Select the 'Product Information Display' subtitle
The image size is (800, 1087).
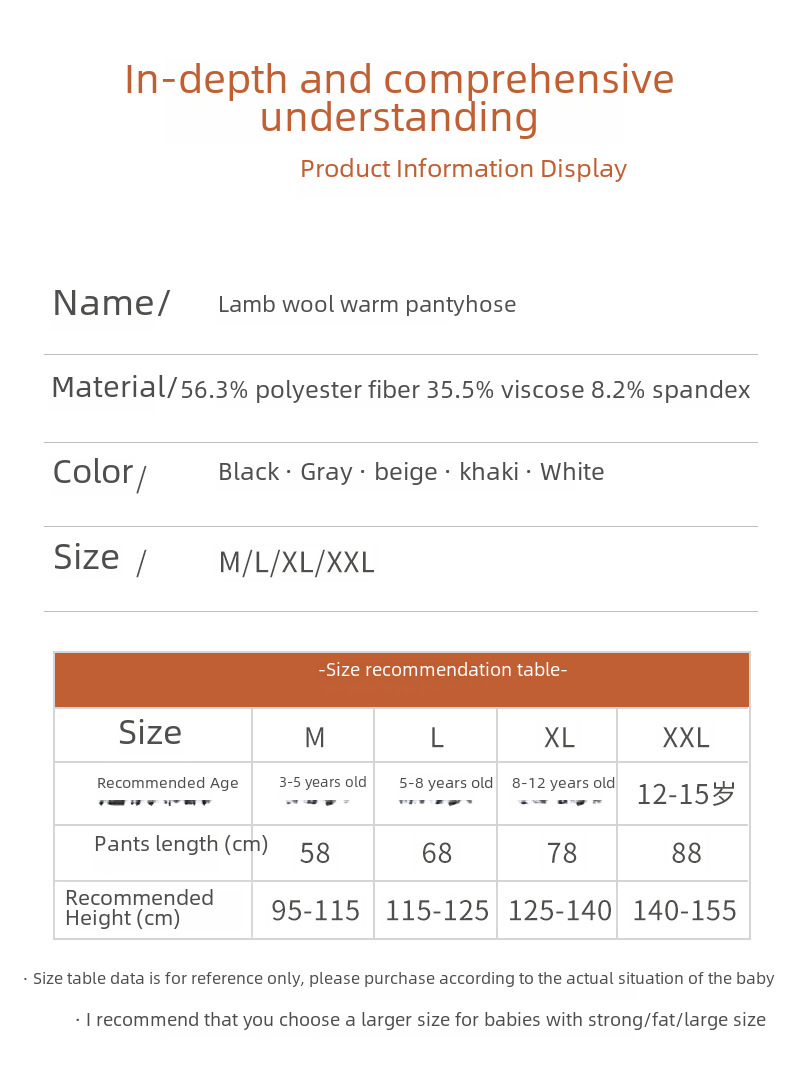463,168
